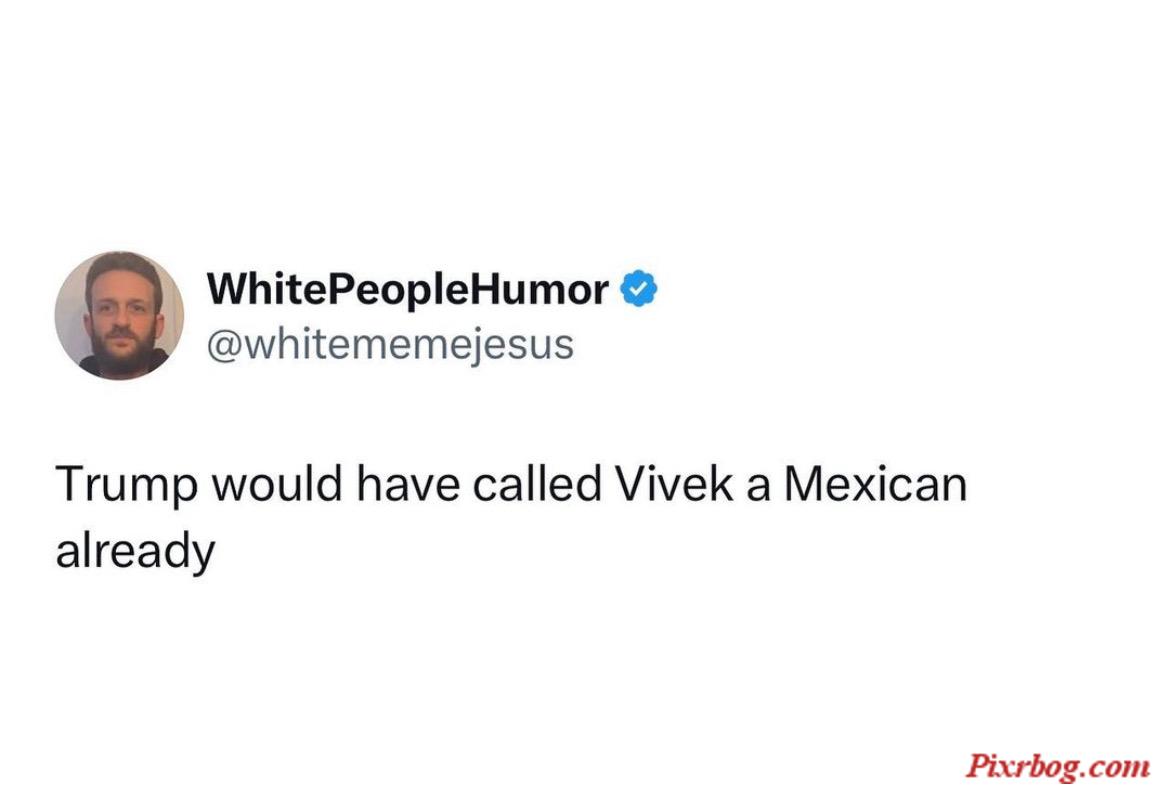Select the name Vivek in the tweet
Image resolution: width=1170 pixels, height=799 pixels.
675,483
